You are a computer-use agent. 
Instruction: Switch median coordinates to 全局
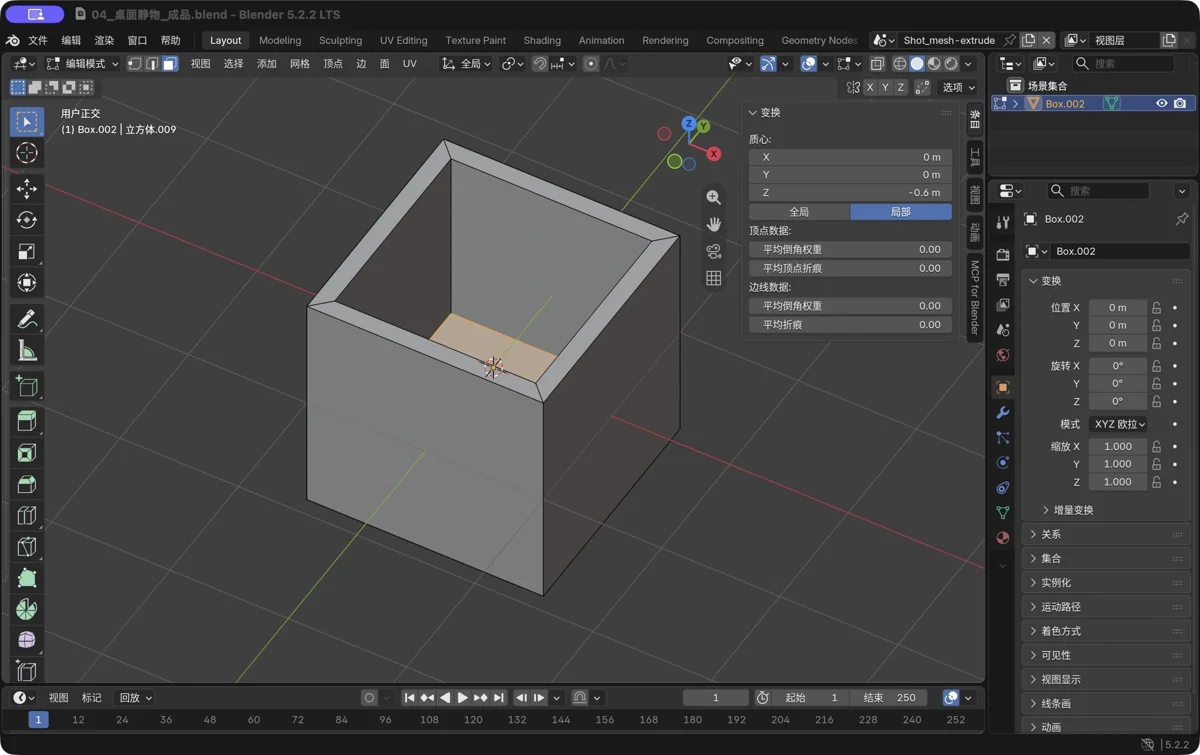point(799,212)
